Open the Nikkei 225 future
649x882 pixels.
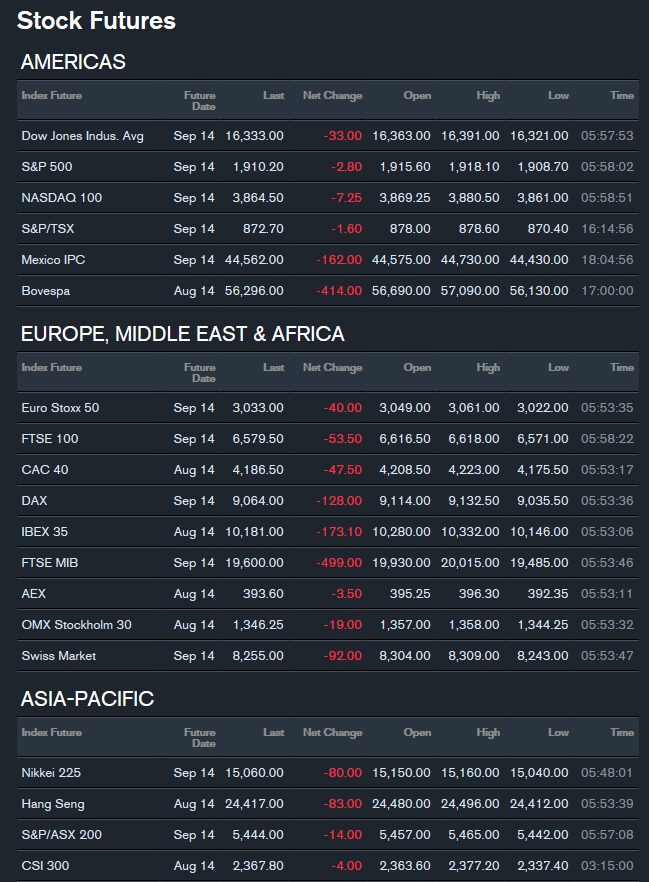(x=51, y=773)
